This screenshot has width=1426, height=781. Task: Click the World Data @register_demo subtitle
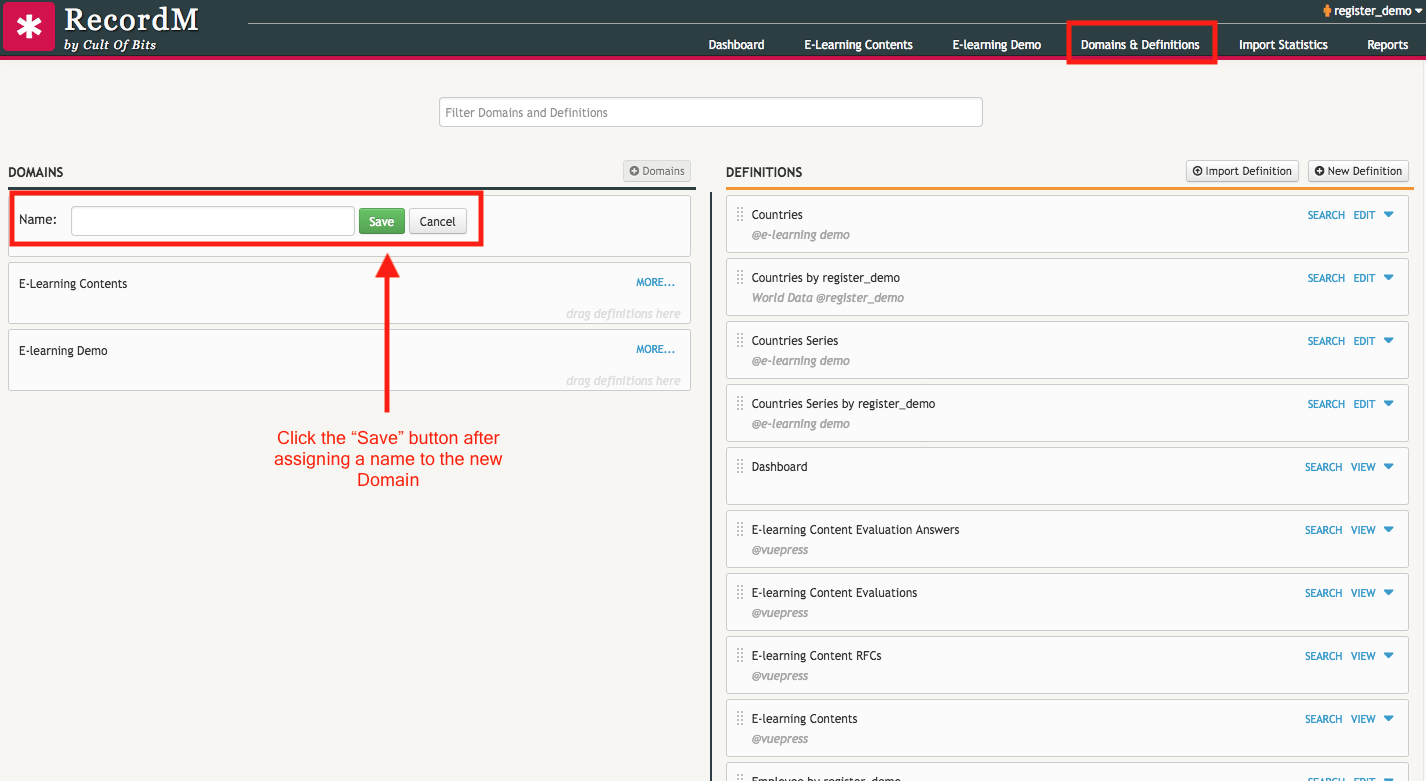coord(828,298)
